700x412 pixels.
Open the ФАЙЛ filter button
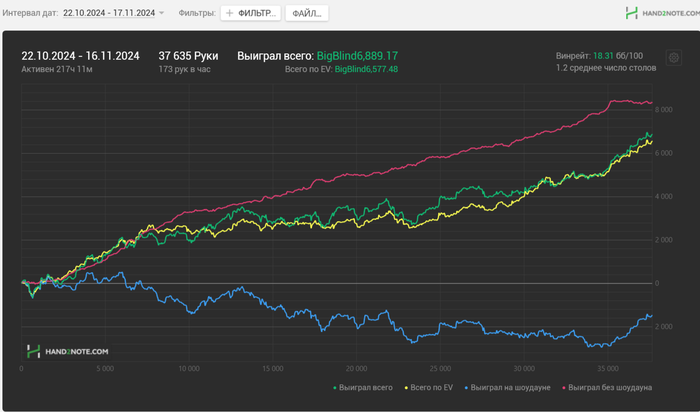click(307, 13)
